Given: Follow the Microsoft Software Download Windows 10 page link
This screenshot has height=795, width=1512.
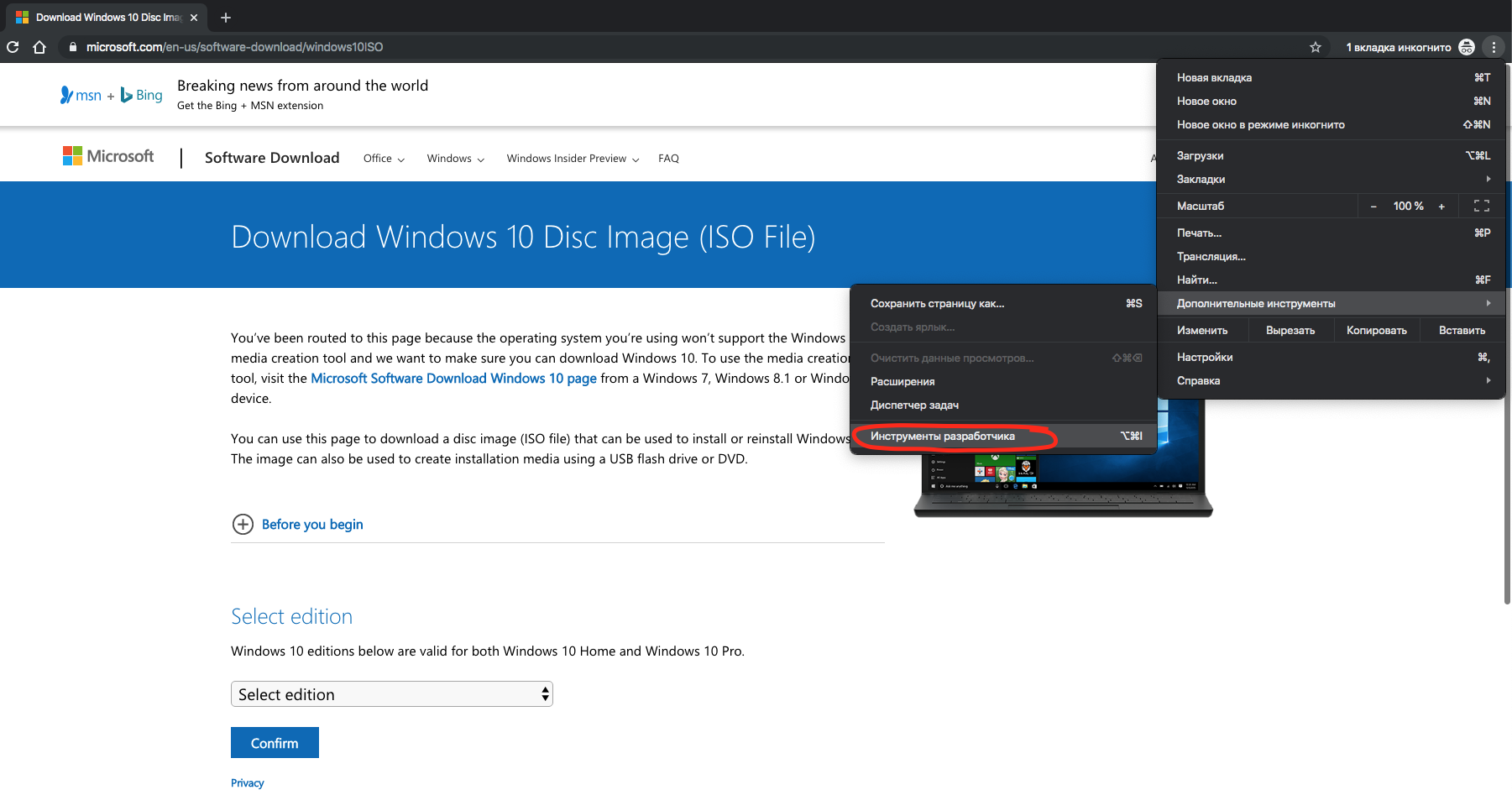Looking at the screenshot, I should [x=453, y=379].
